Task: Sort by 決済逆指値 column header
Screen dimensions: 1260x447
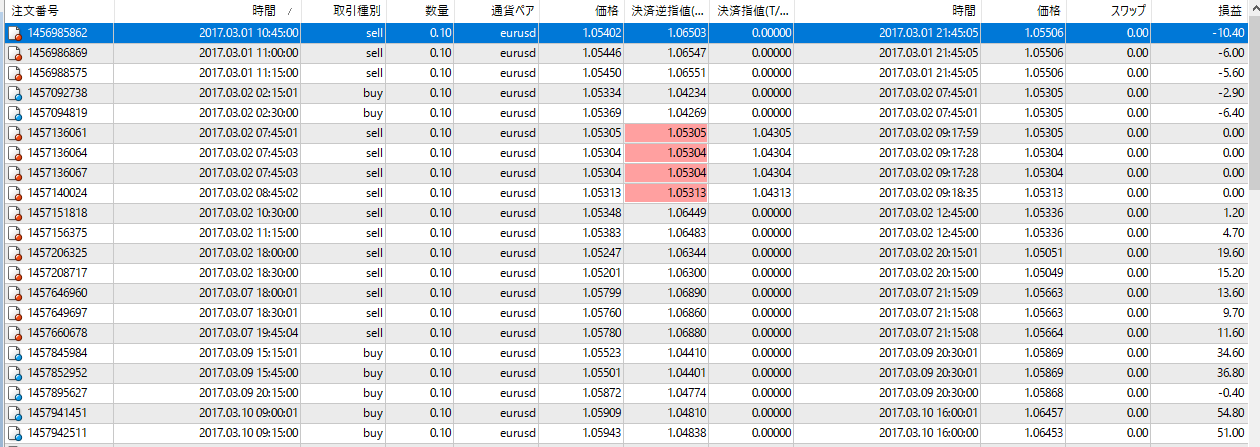Action: pyautogui.click(x=668, y=11)
